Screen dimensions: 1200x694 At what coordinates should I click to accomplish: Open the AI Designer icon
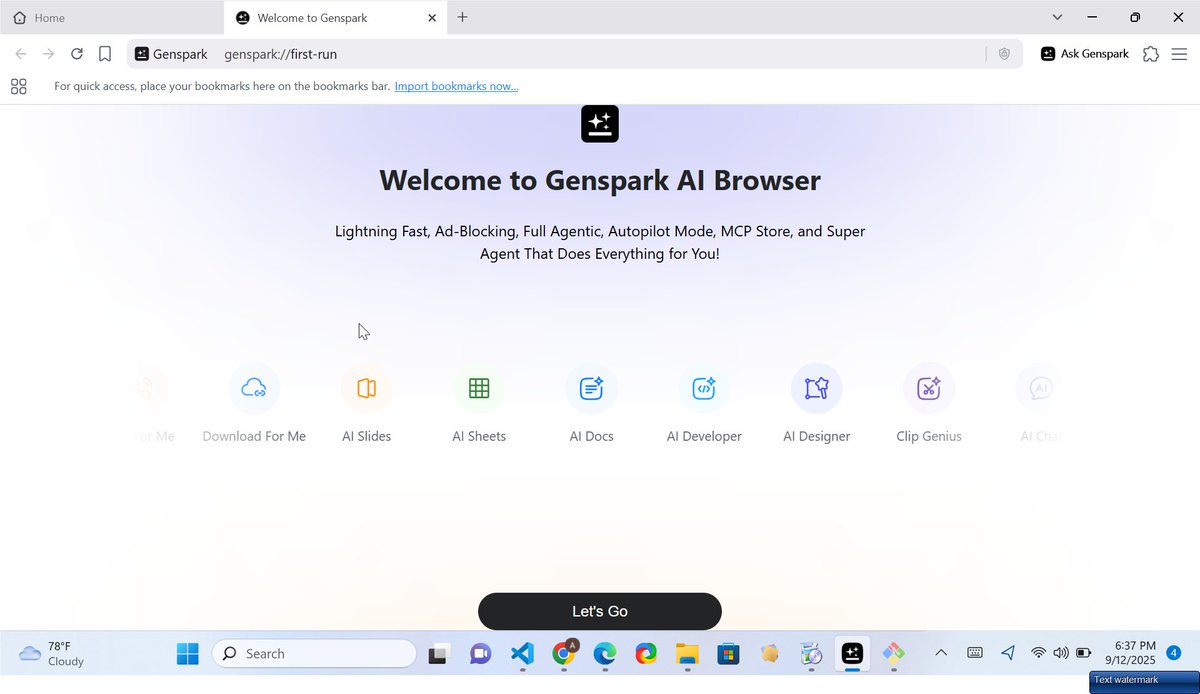(817, 388)
